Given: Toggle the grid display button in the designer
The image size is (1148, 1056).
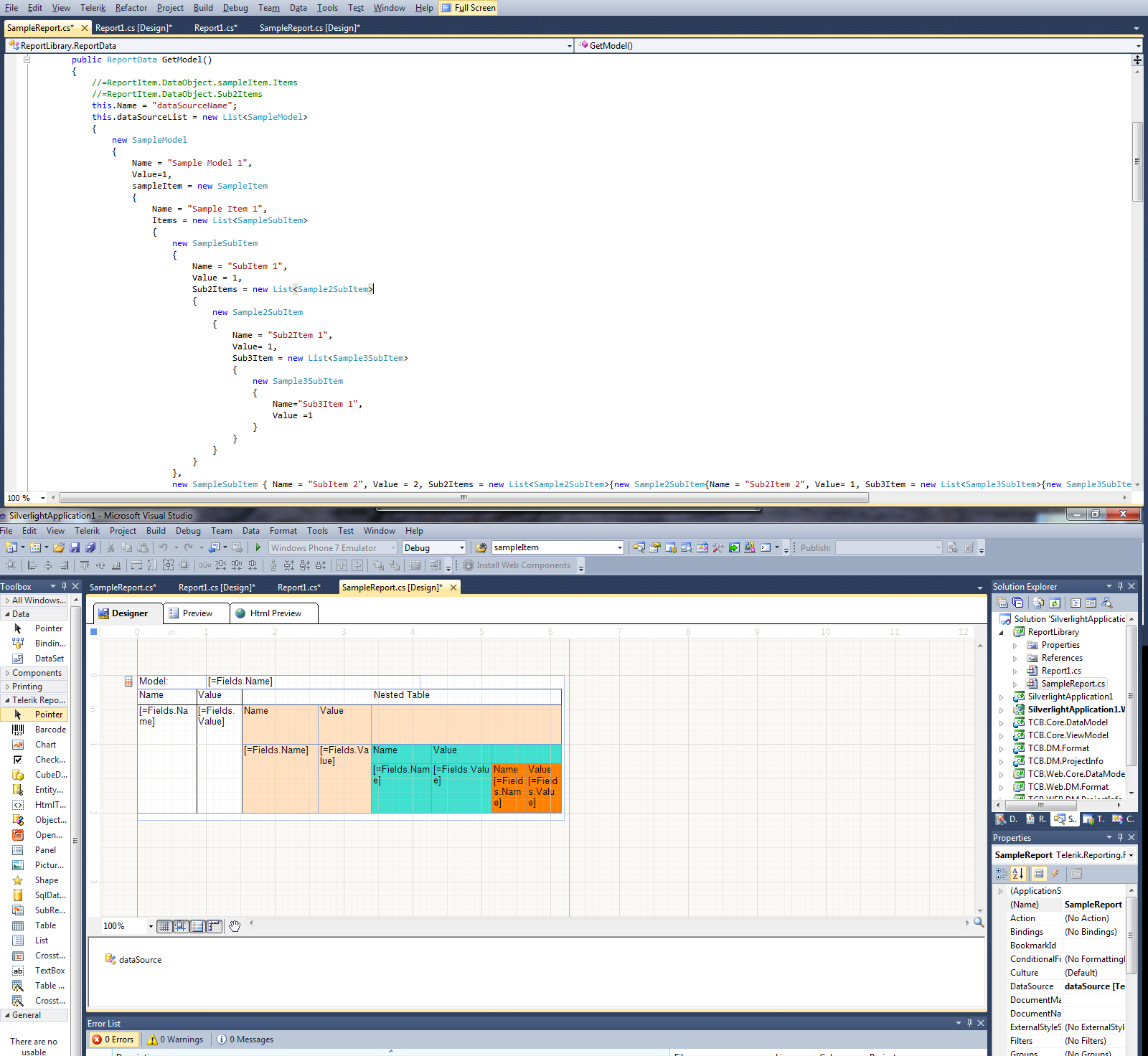Looking at the screenshot, I should pos(164,926).
